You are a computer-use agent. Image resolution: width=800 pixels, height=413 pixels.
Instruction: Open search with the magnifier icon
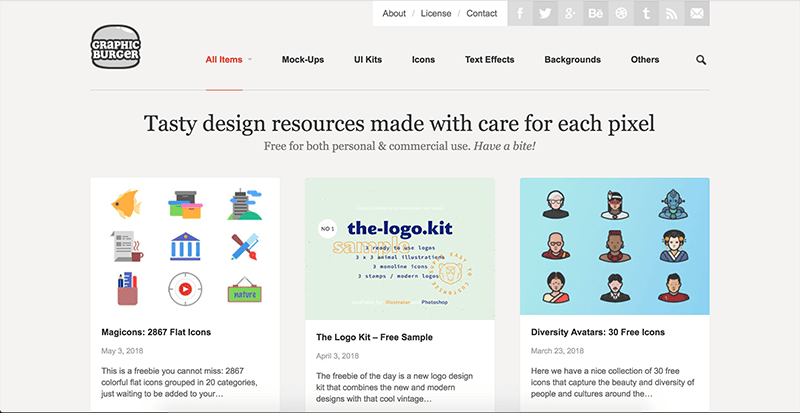pyautogui.click(x=701, y=60)
